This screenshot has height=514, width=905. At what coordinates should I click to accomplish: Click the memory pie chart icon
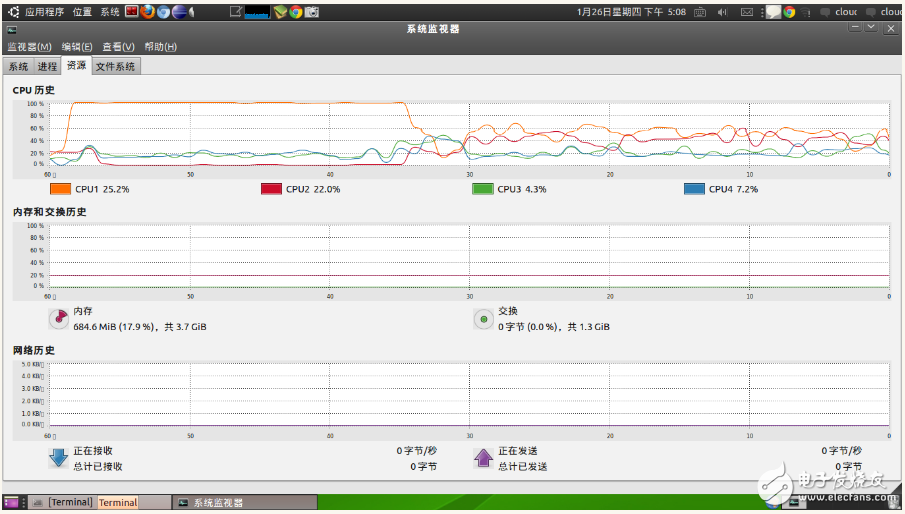59,318
